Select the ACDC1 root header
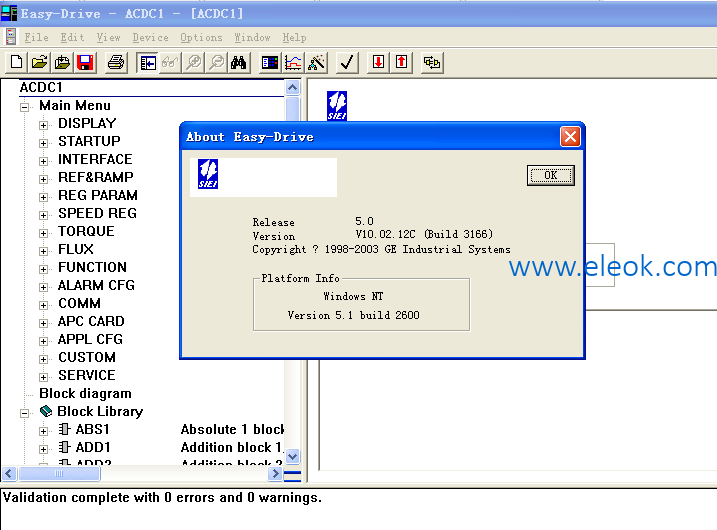717x530 pixels. click(41, 87)
